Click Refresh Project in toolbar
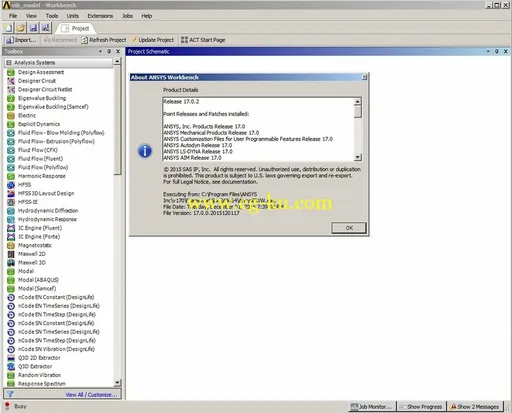Viewport: 512px width, 413px height. [x=104, y=40]
